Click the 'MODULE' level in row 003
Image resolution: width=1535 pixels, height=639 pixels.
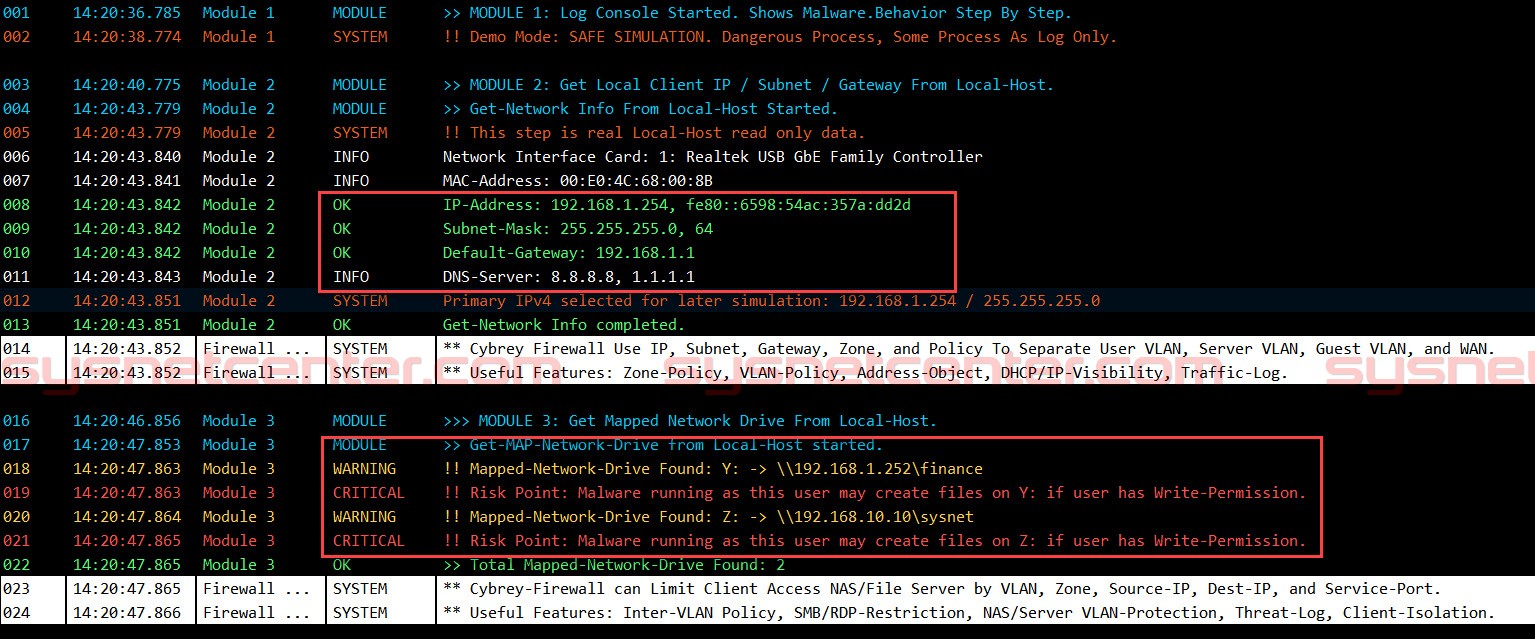(360, 85)
